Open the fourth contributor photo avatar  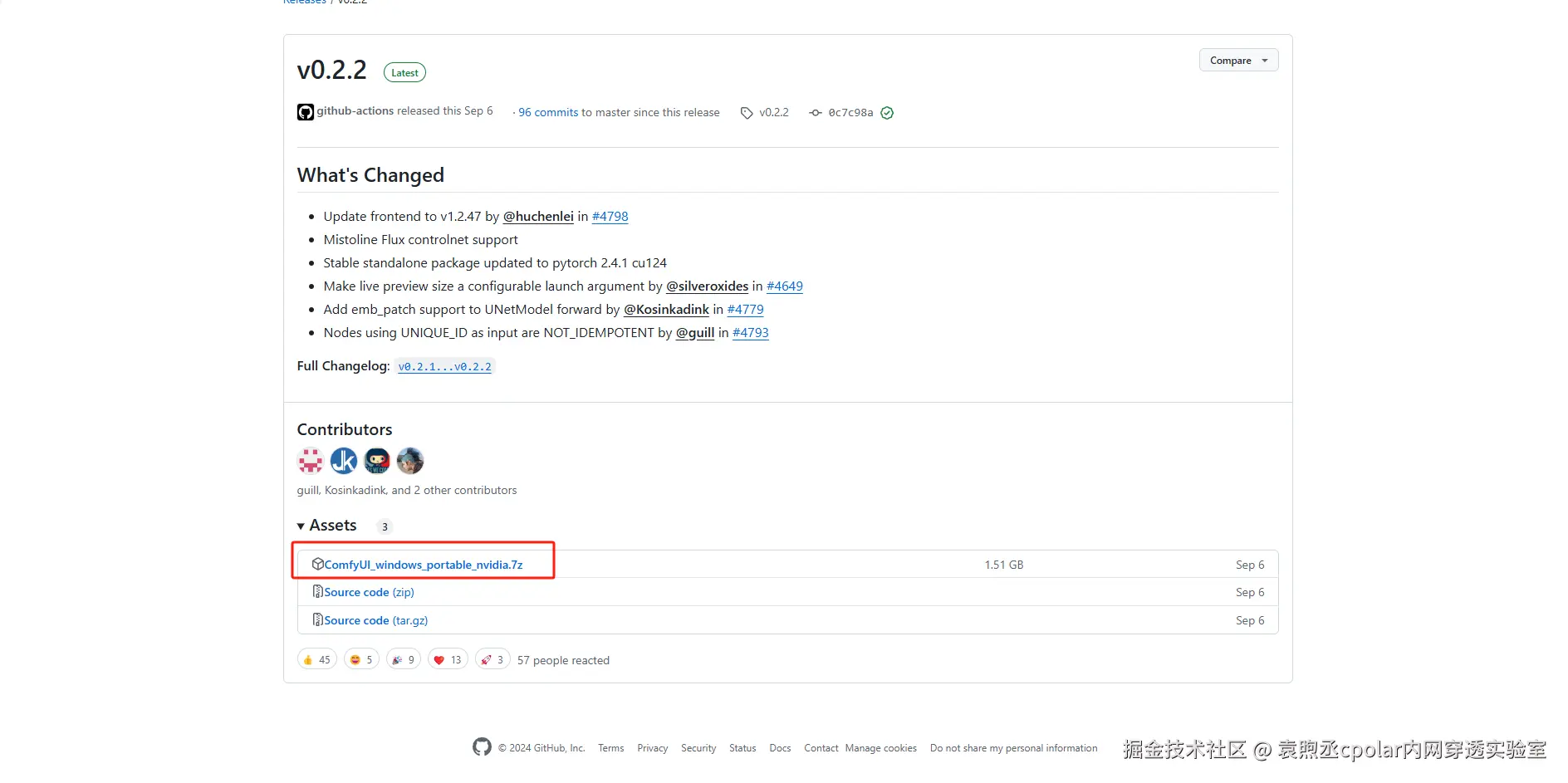[410, 460]
